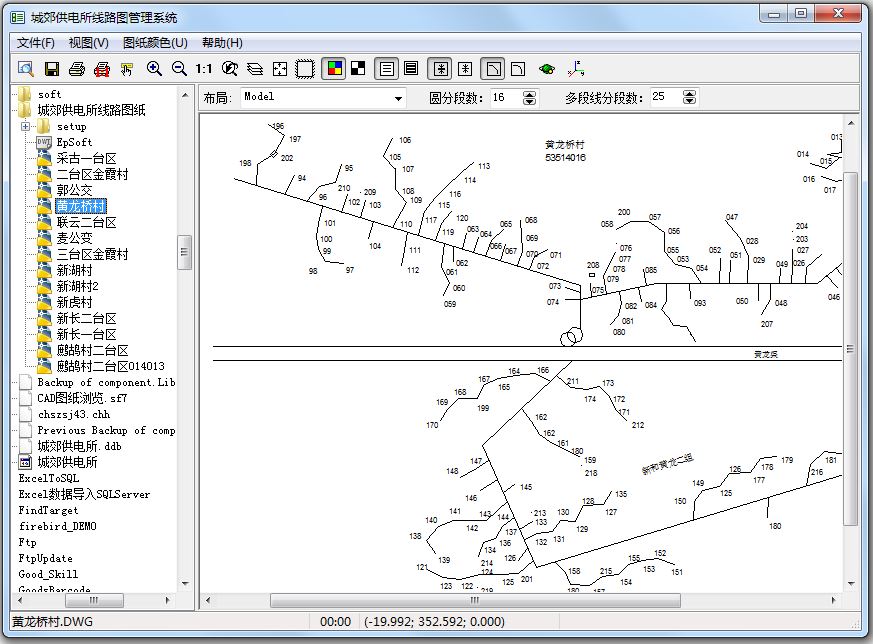Click the Zoom In magnifier icon
The height and width of the screenshot is (644, 873).
154,69
